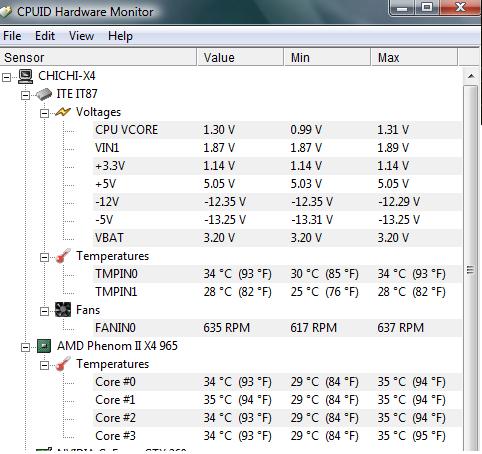Click the Voltages lightning bolt icon
Viewport: 482px width, 454px height.
tap(63, 112)
